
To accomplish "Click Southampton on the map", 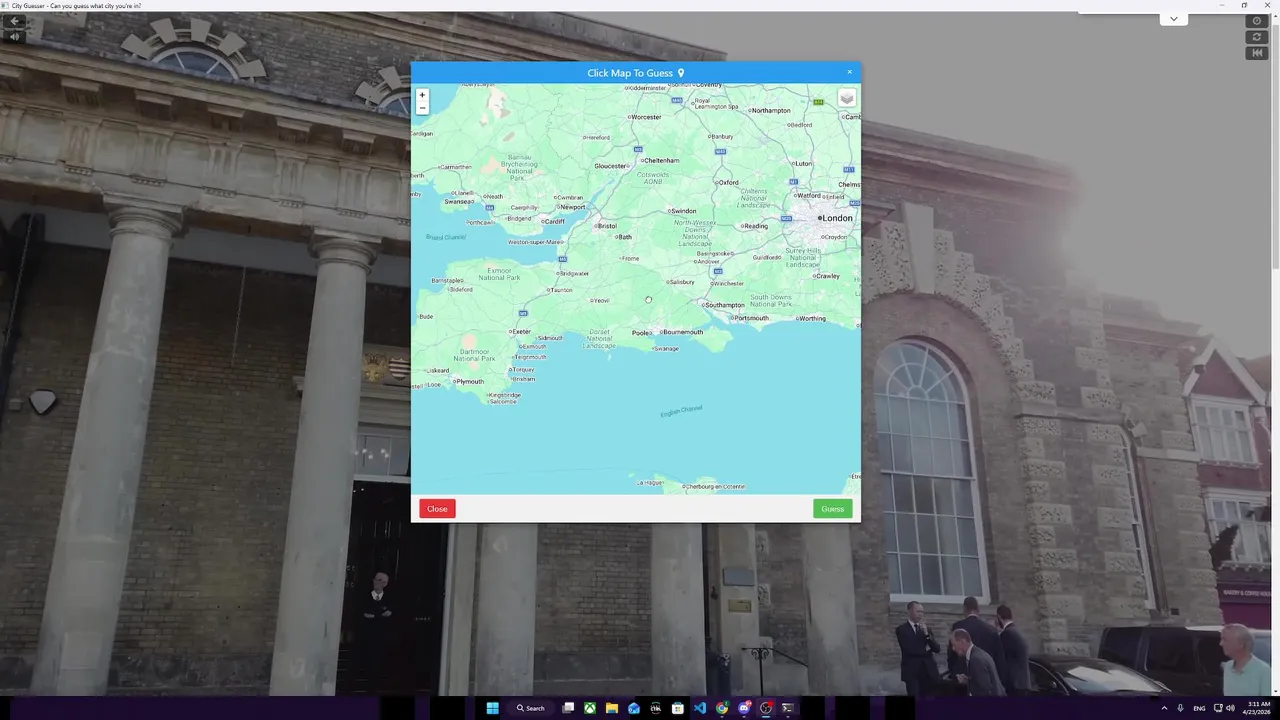I will [725, 305].
